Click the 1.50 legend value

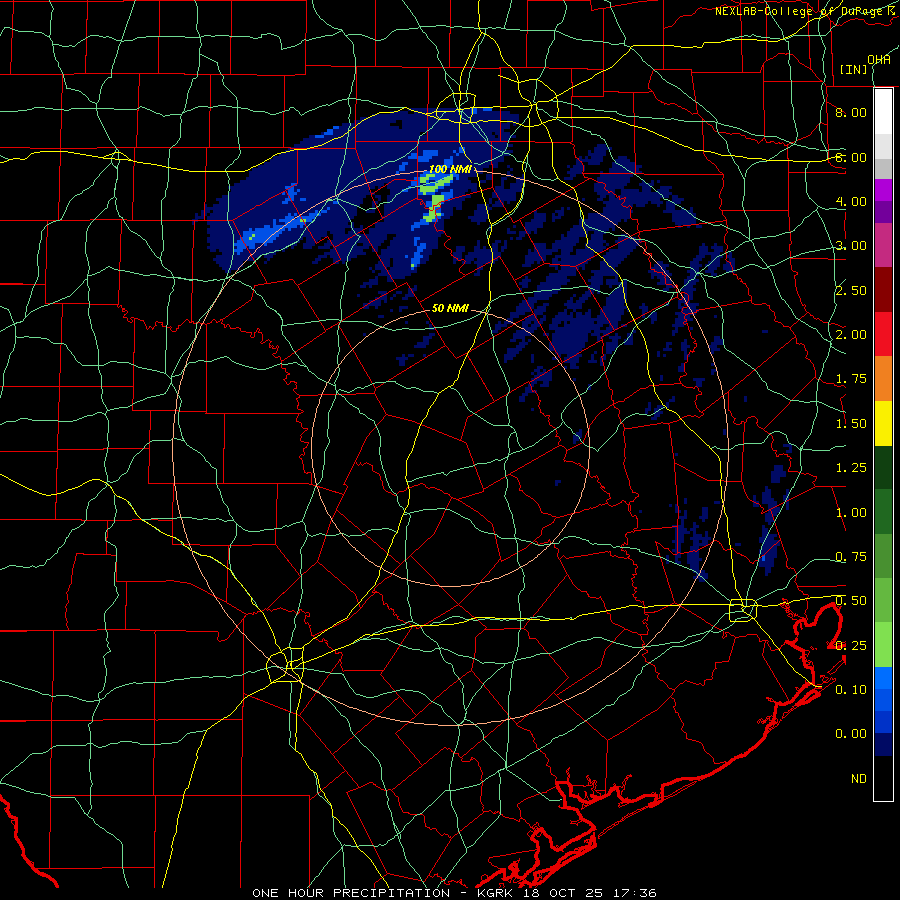tap(851, 424)
